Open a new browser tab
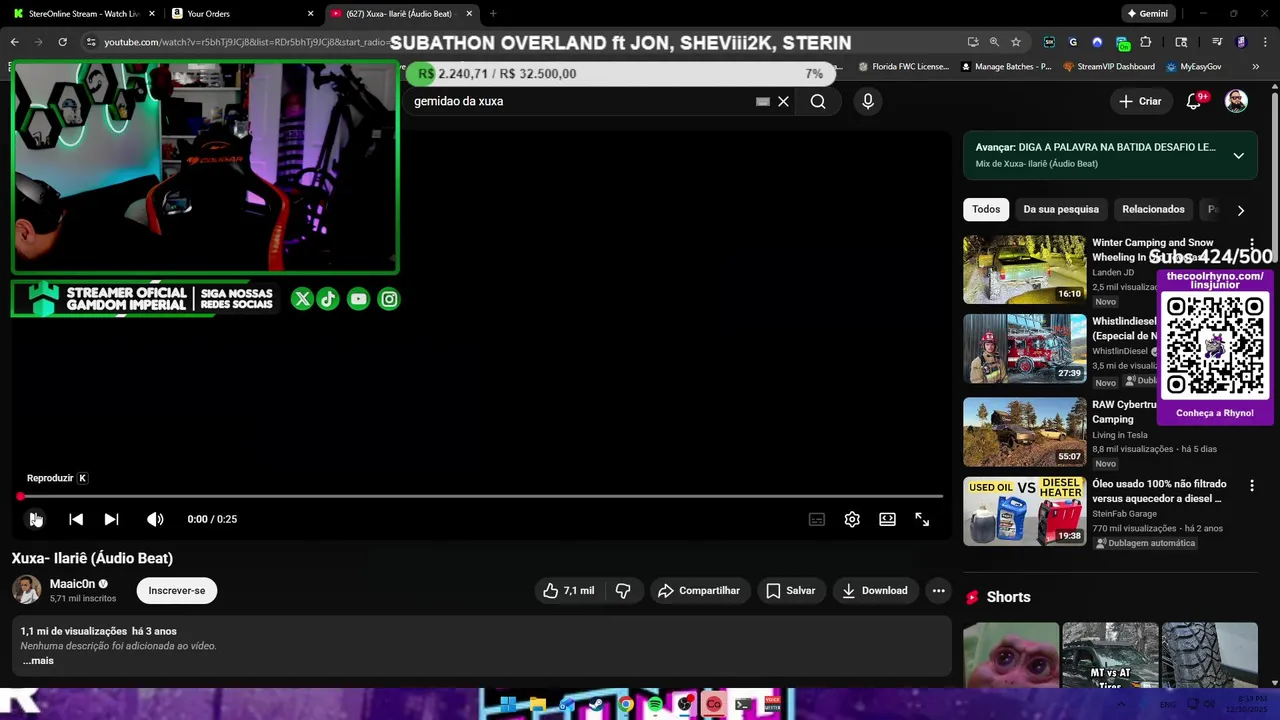 point(493,14)
